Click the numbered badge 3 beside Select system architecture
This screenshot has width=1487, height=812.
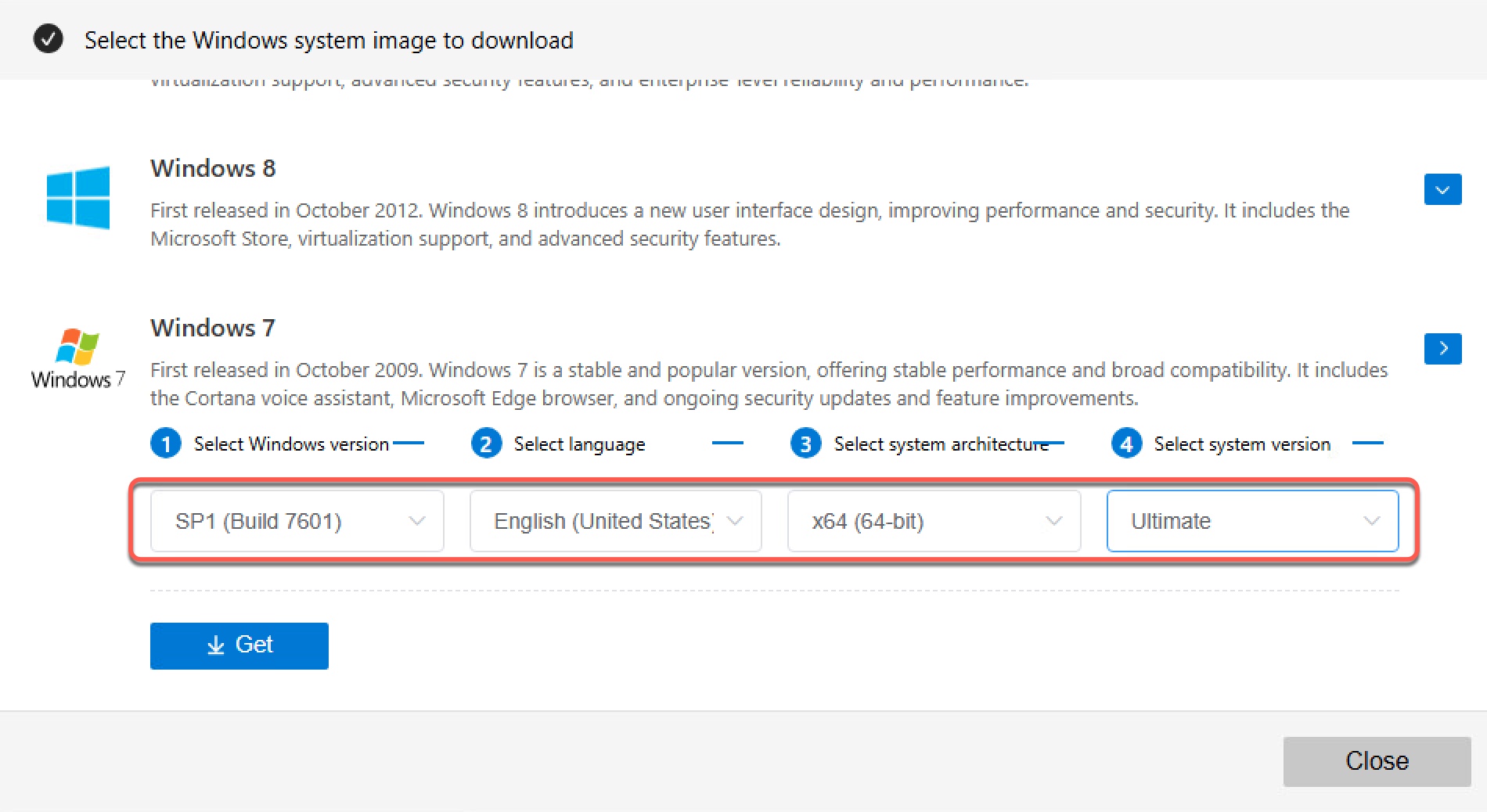tap(805, 443)
